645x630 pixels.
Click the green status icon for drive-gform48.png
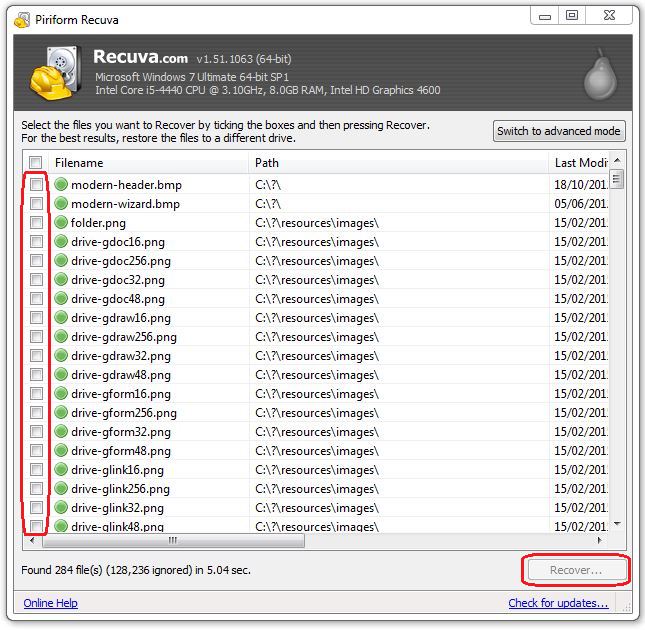point(61,450)
